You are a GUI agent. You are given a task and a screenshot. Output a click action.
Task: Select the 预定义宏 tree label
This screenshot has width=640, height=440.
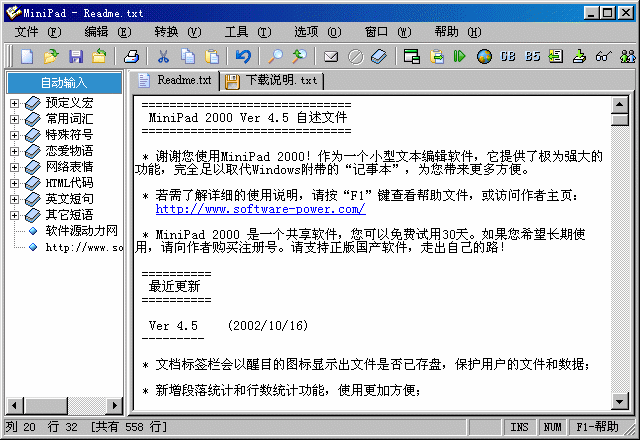tap(69, 103)
